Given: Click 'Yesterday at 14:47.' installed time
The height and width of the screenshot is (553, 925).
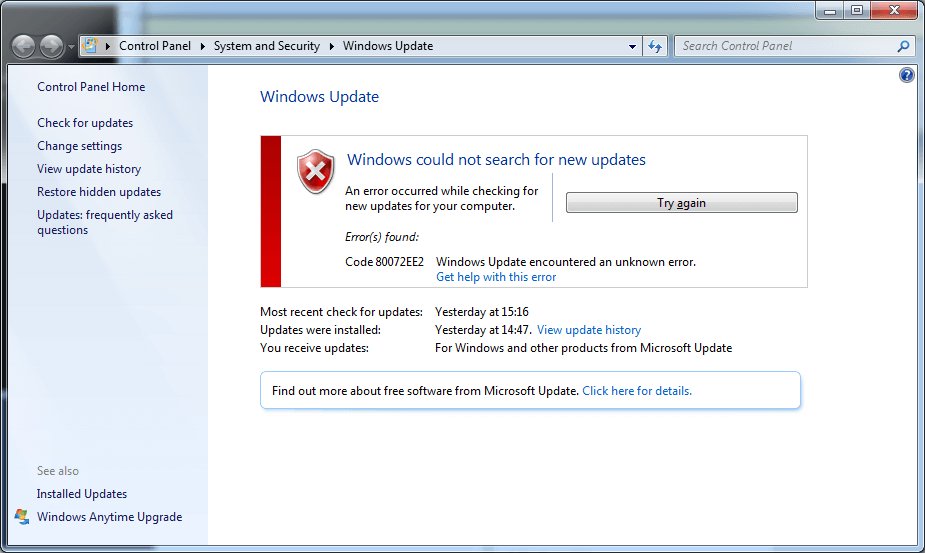Looking at the screenshot, I should tap(483, 330).
